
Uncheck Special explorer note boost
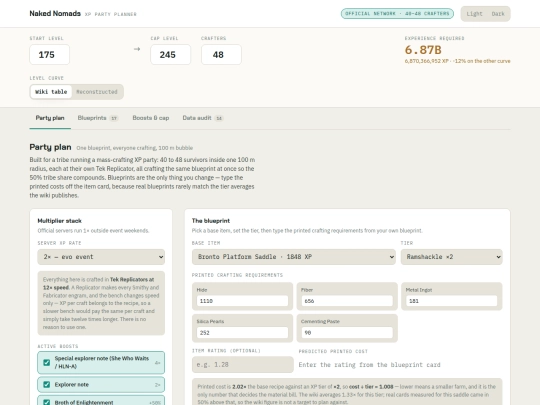pos(47,362)
